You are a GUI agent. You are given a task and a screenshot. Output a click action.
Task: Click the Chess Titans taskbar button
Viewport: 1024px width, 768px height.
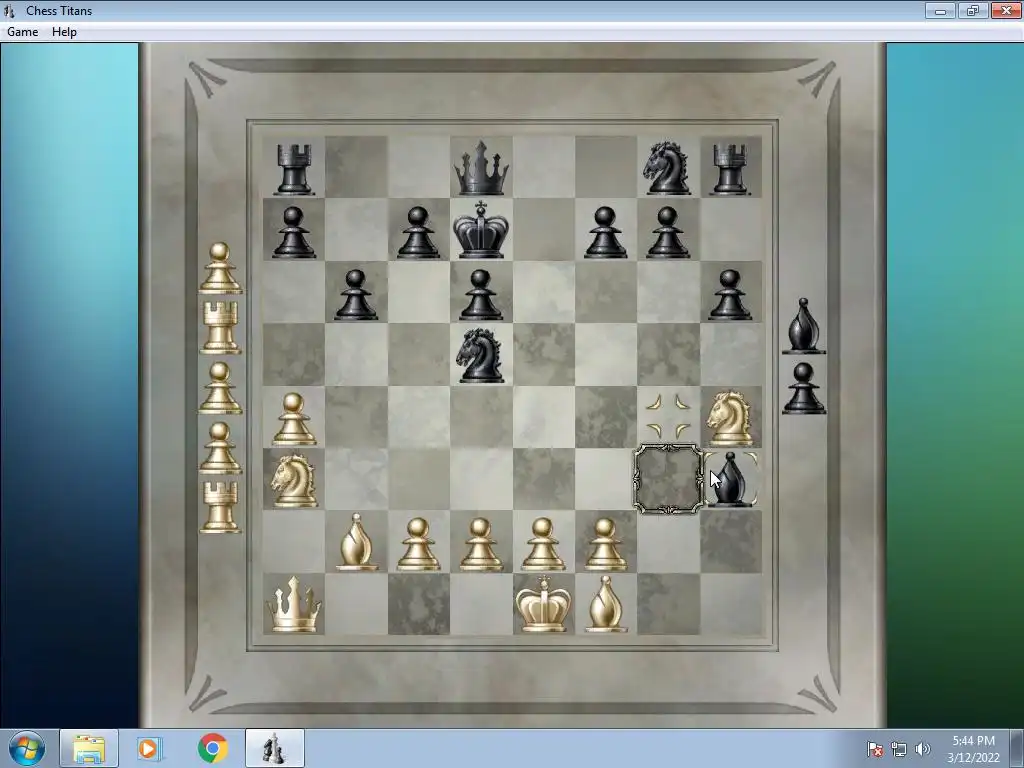(x=275, y=748)
